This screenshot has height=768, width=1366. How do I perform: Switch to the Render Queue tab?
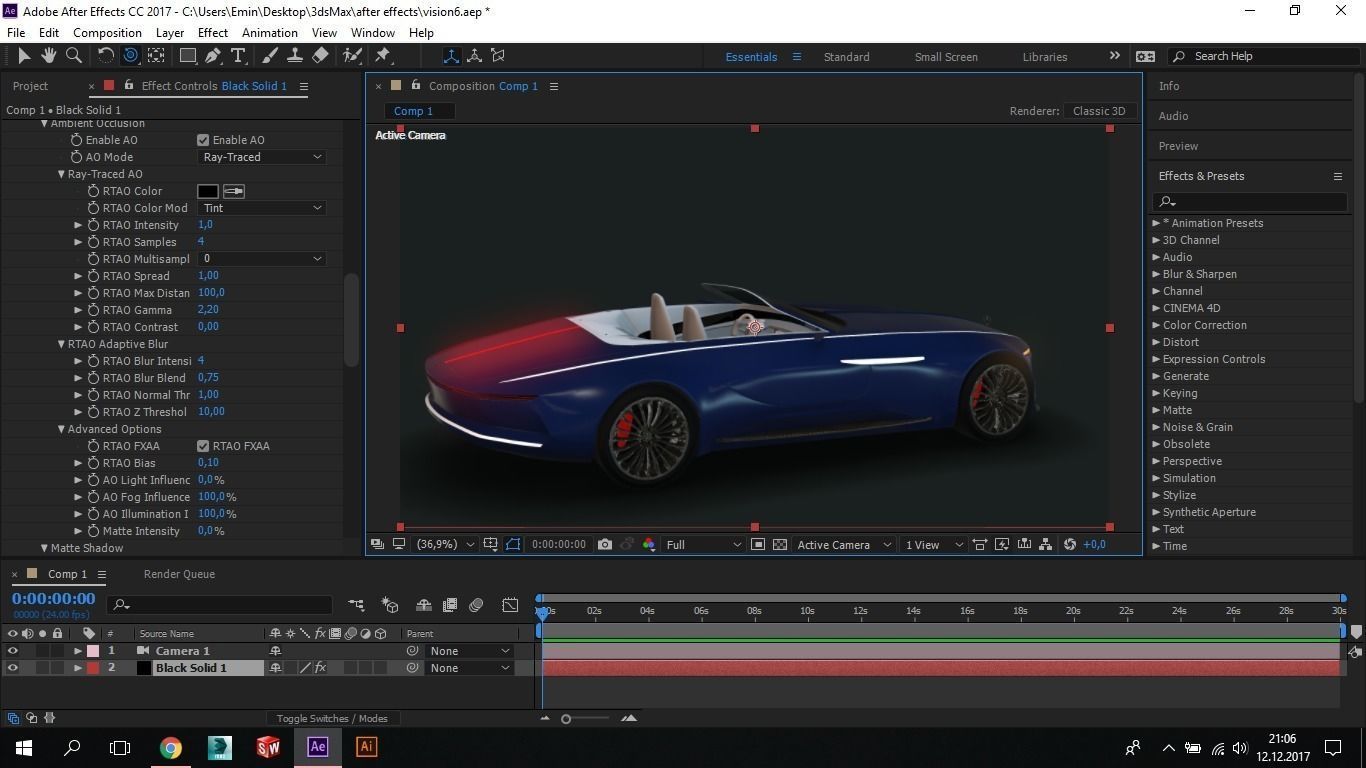tap(179, 574)
